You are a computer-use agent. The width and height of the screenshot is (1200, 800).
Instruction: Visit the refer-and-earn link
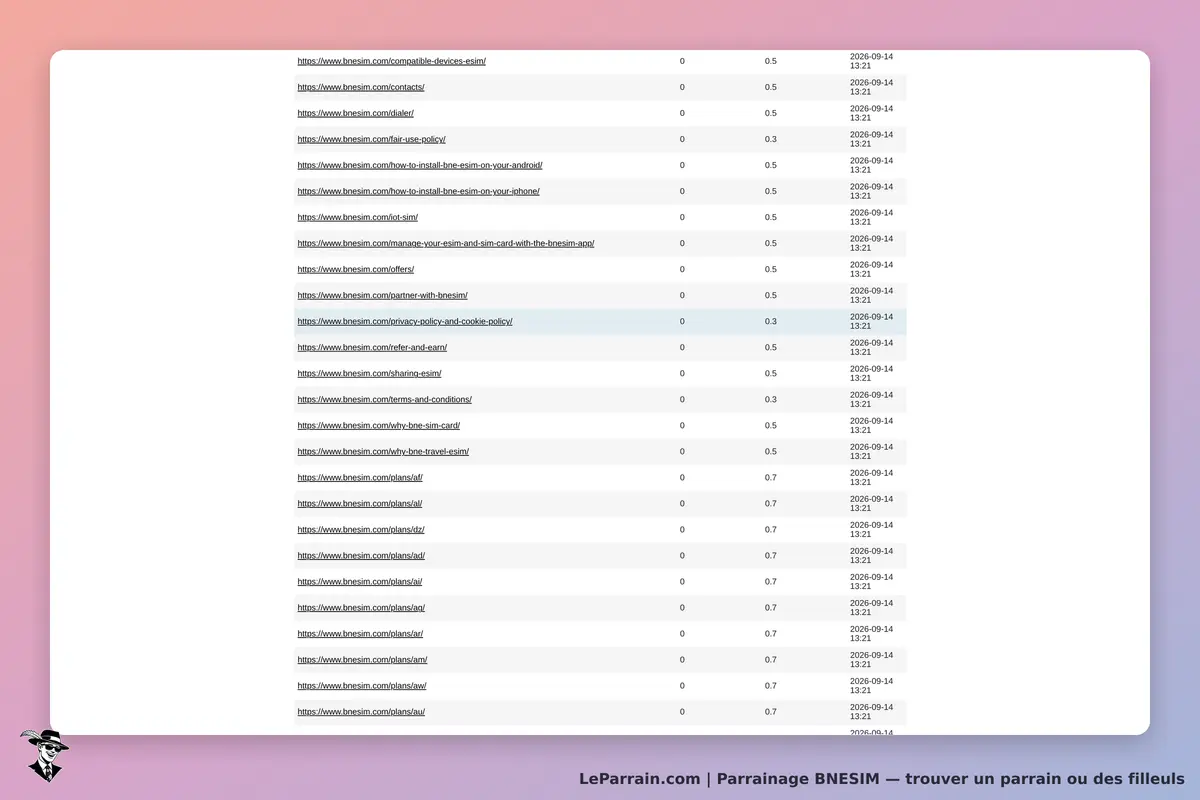click(372, 347)
